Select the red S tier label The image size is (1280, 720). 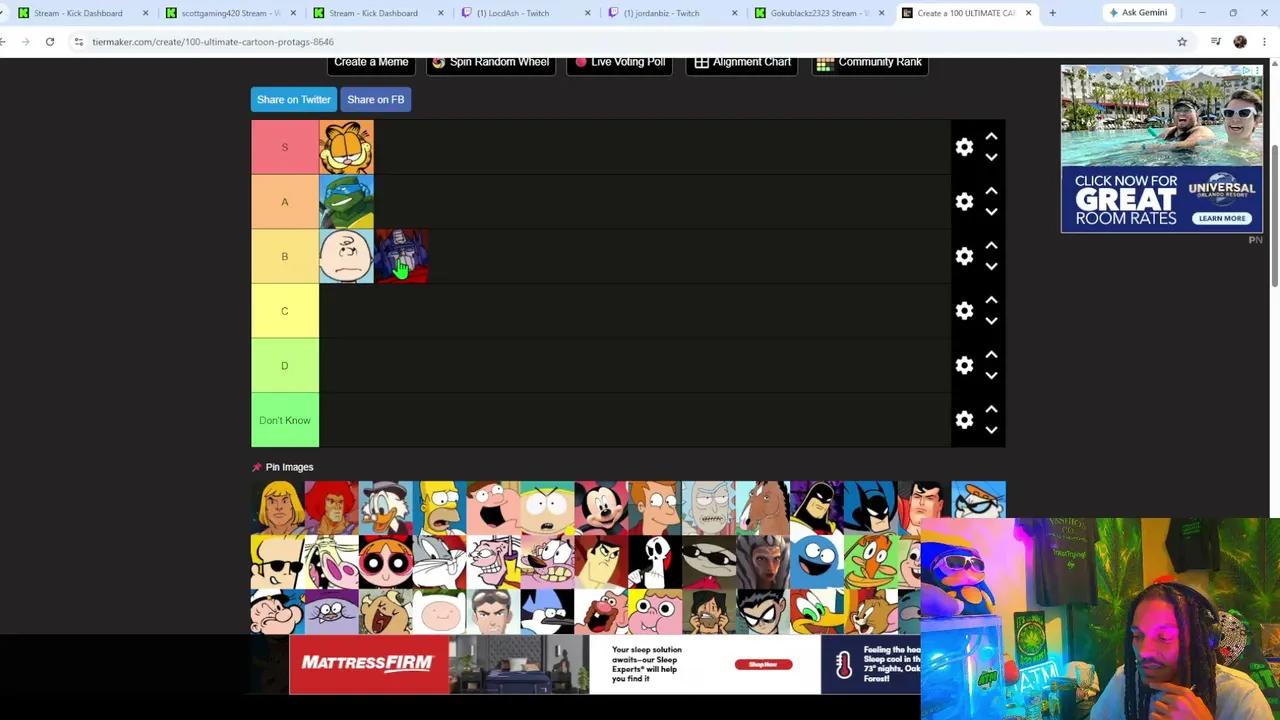285,147
